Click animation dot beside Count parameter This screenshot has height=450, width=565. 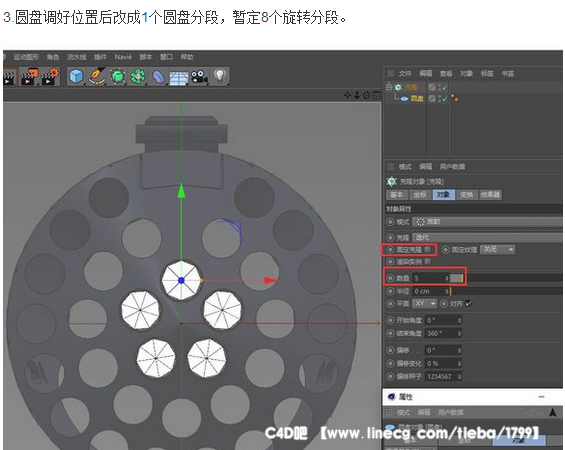[x=390, y=278]
